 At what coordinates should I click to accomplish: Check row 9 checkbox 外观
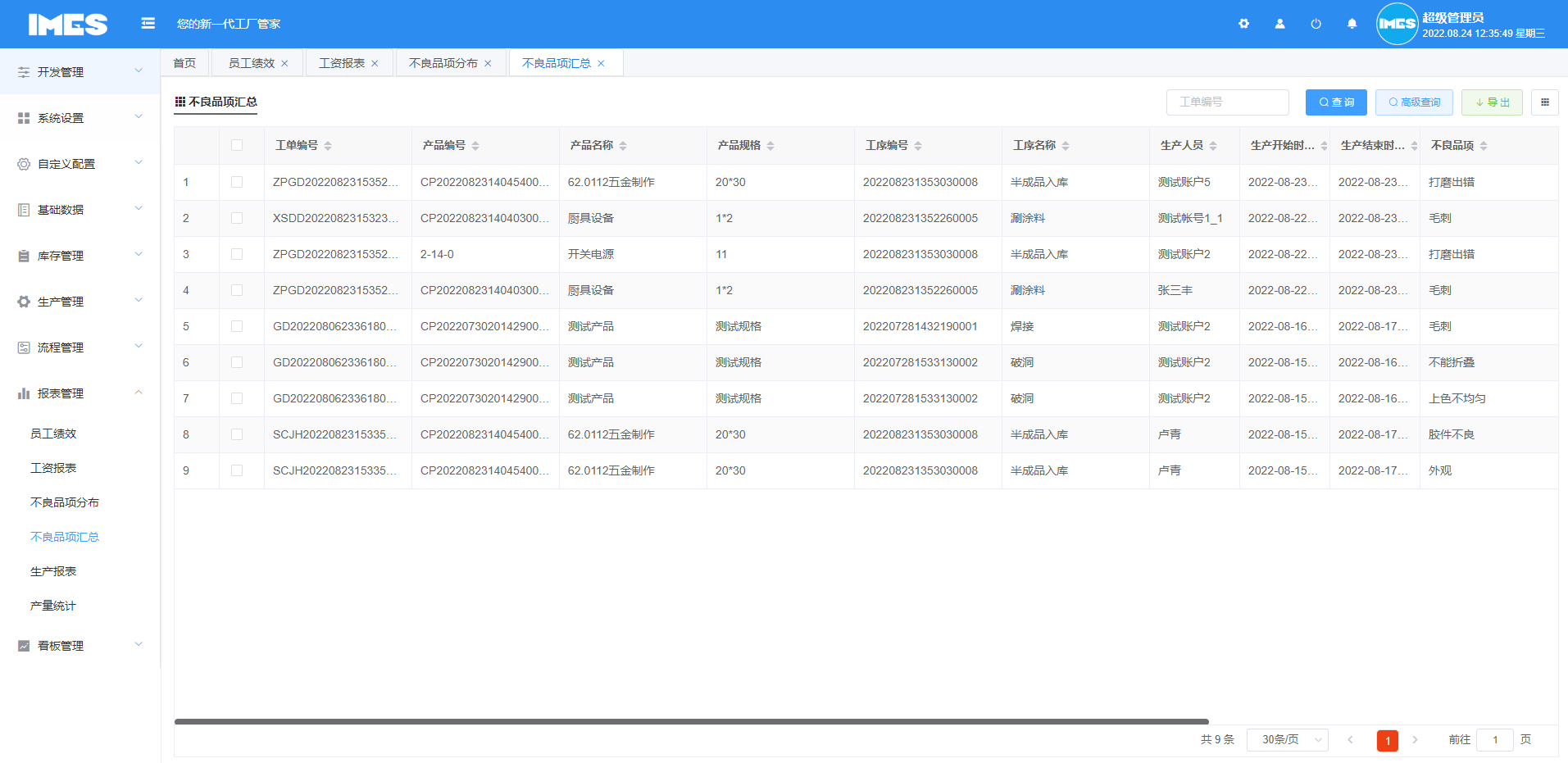coord(237,470)
